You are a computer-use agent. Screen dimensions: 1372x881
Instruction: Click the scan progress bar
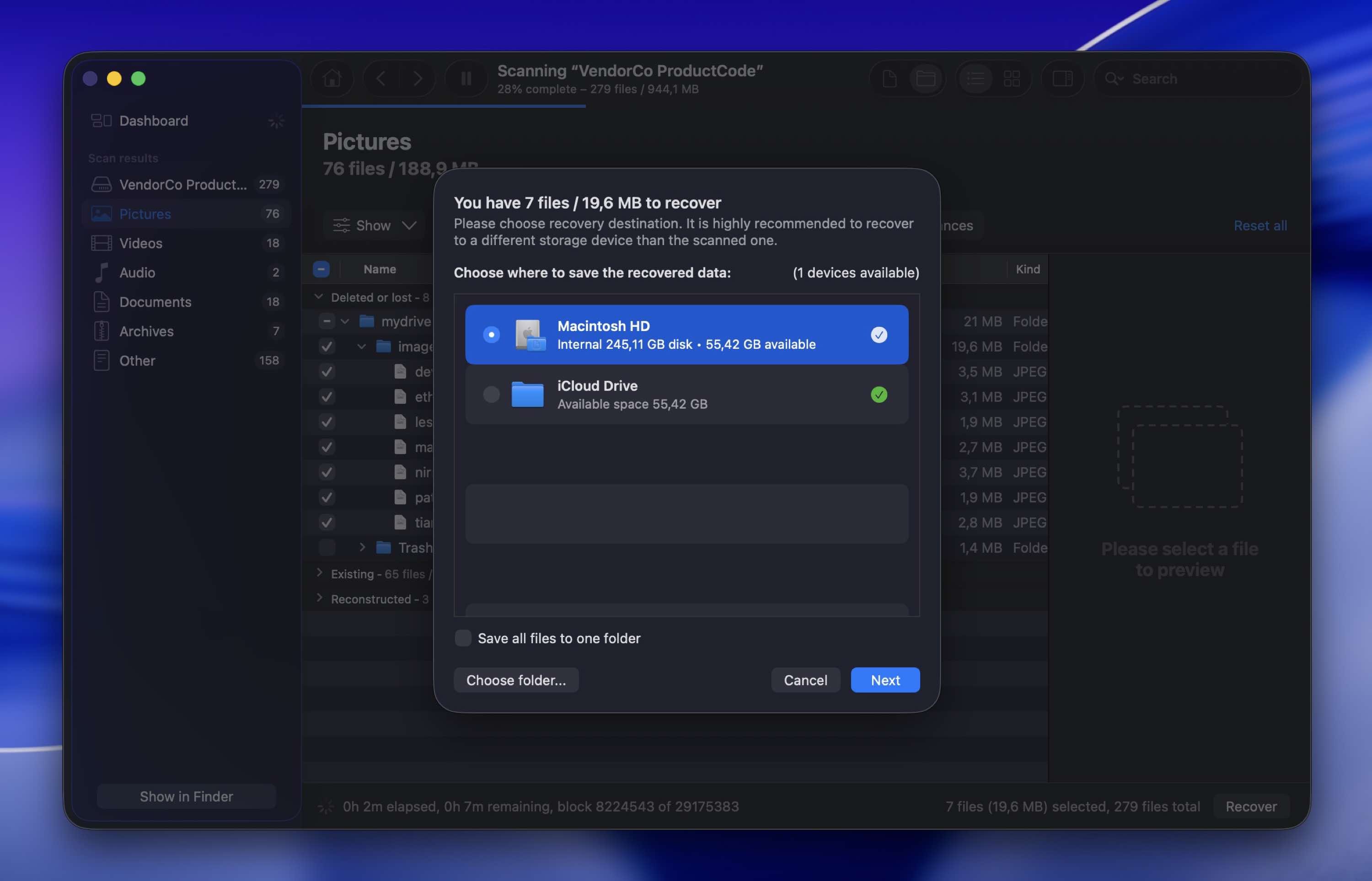pyautogui.click(x=444, y=106)
